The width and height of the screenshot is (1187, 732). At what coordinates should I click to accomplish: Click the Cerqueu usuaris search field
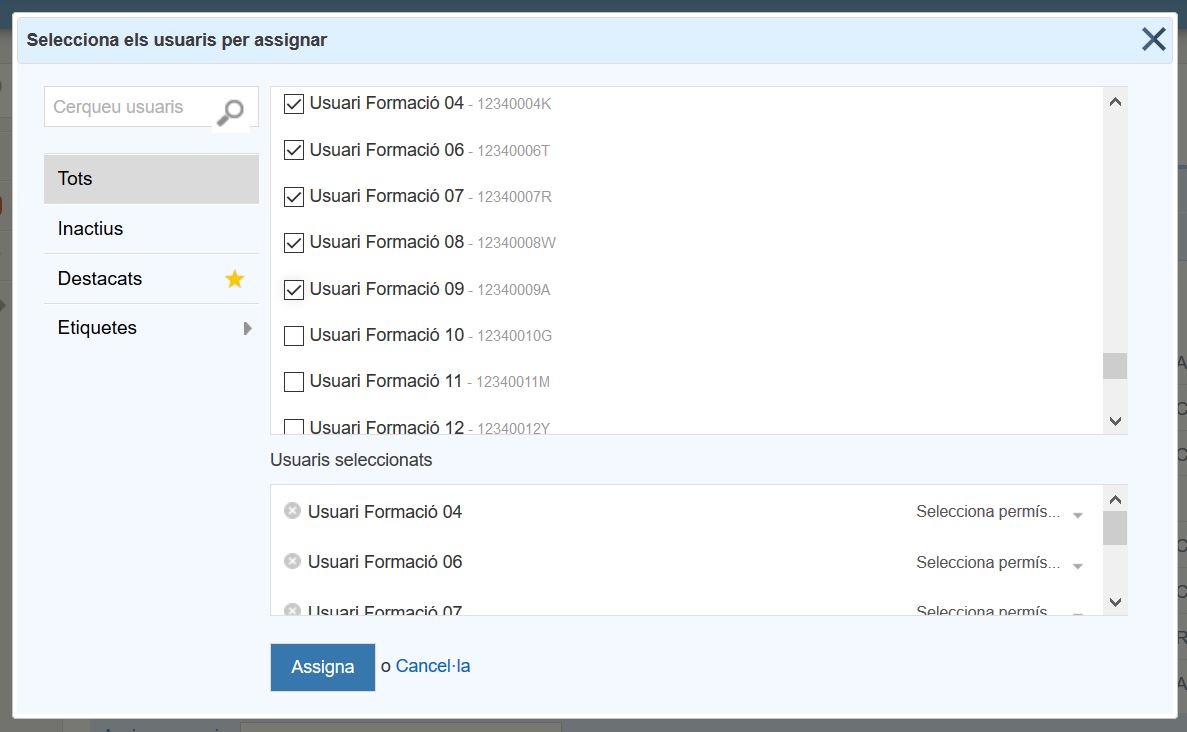click(x=128, y=107)
